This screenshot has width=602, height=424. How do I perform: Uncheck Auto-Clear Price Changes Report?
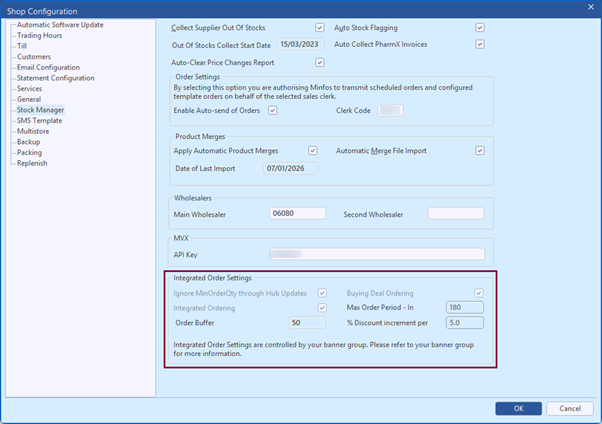[320, 62]
